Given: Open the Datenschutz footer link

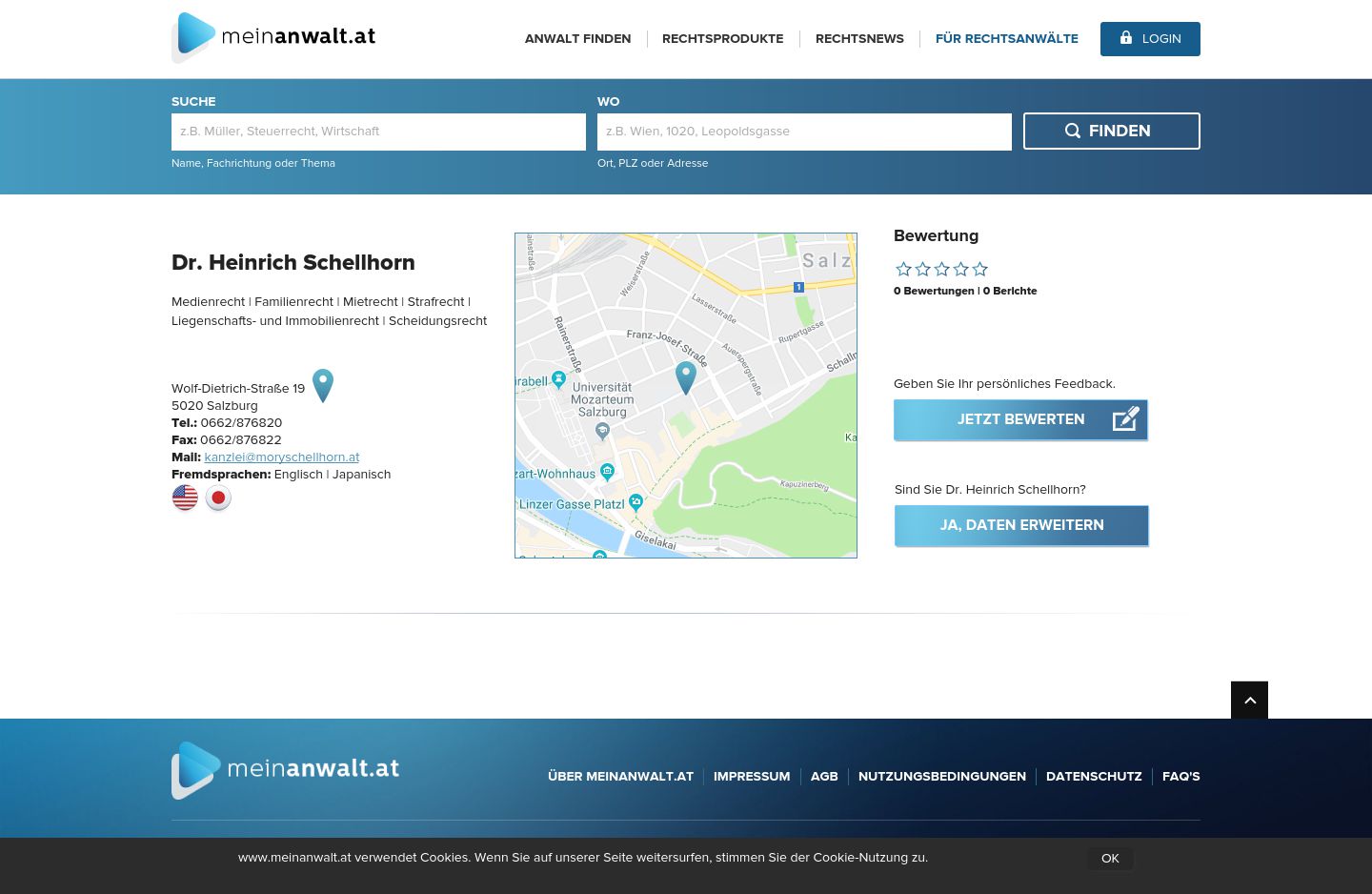Looking at the screenshot, I should [1094, 776].
